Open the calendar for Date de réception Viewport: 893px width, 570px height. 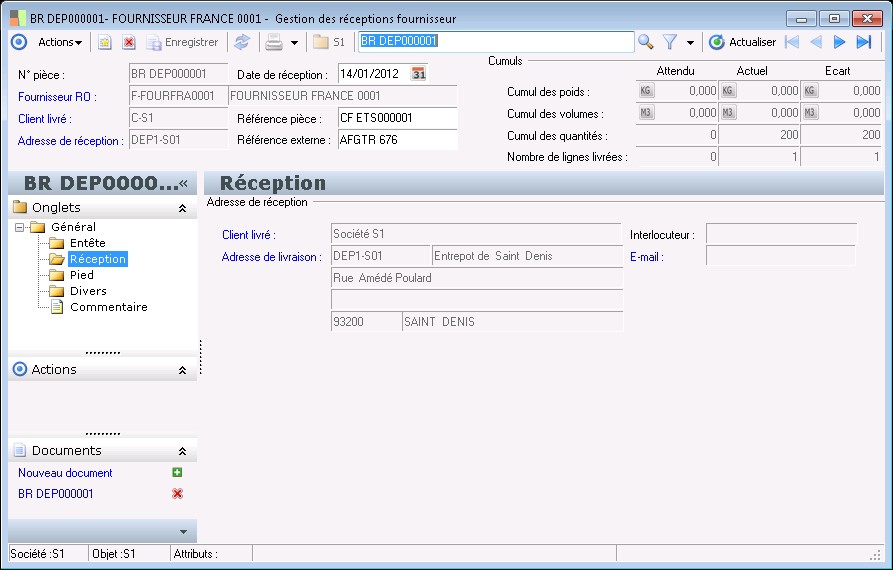419,74
